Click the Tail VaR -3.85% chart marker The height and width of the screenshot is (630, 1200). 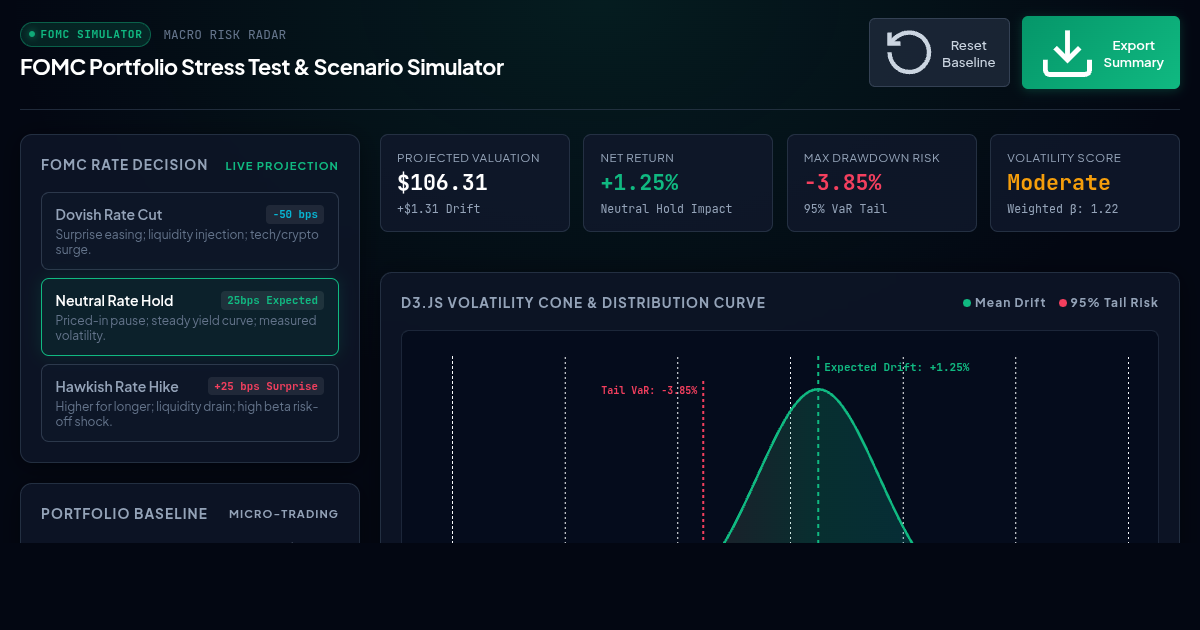(649, 390)
